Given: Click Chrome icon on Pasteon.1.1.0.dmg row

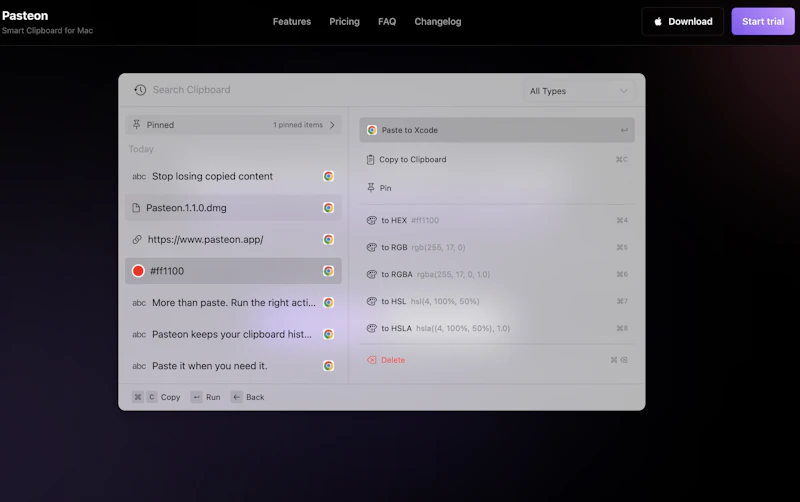Looking at the screenshot, I should pos(329,208).
